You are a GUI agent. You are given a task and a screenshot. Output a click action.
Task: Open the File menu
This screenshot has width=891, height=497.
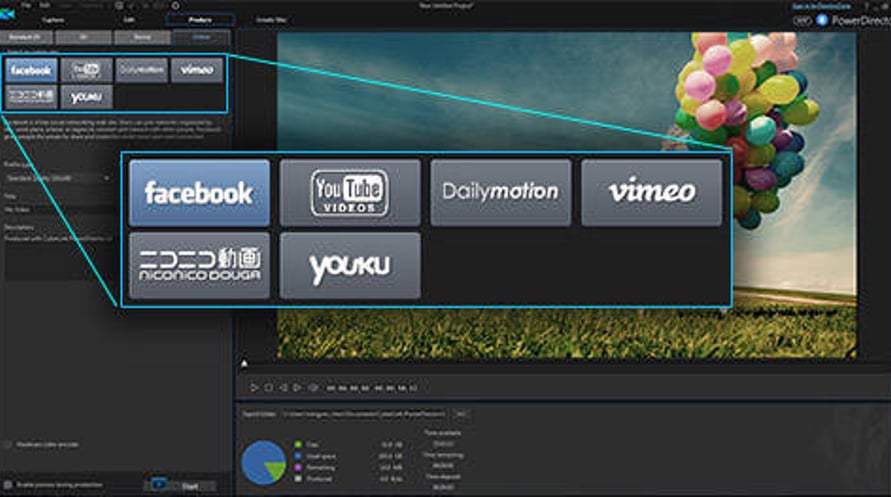point(26,6)
